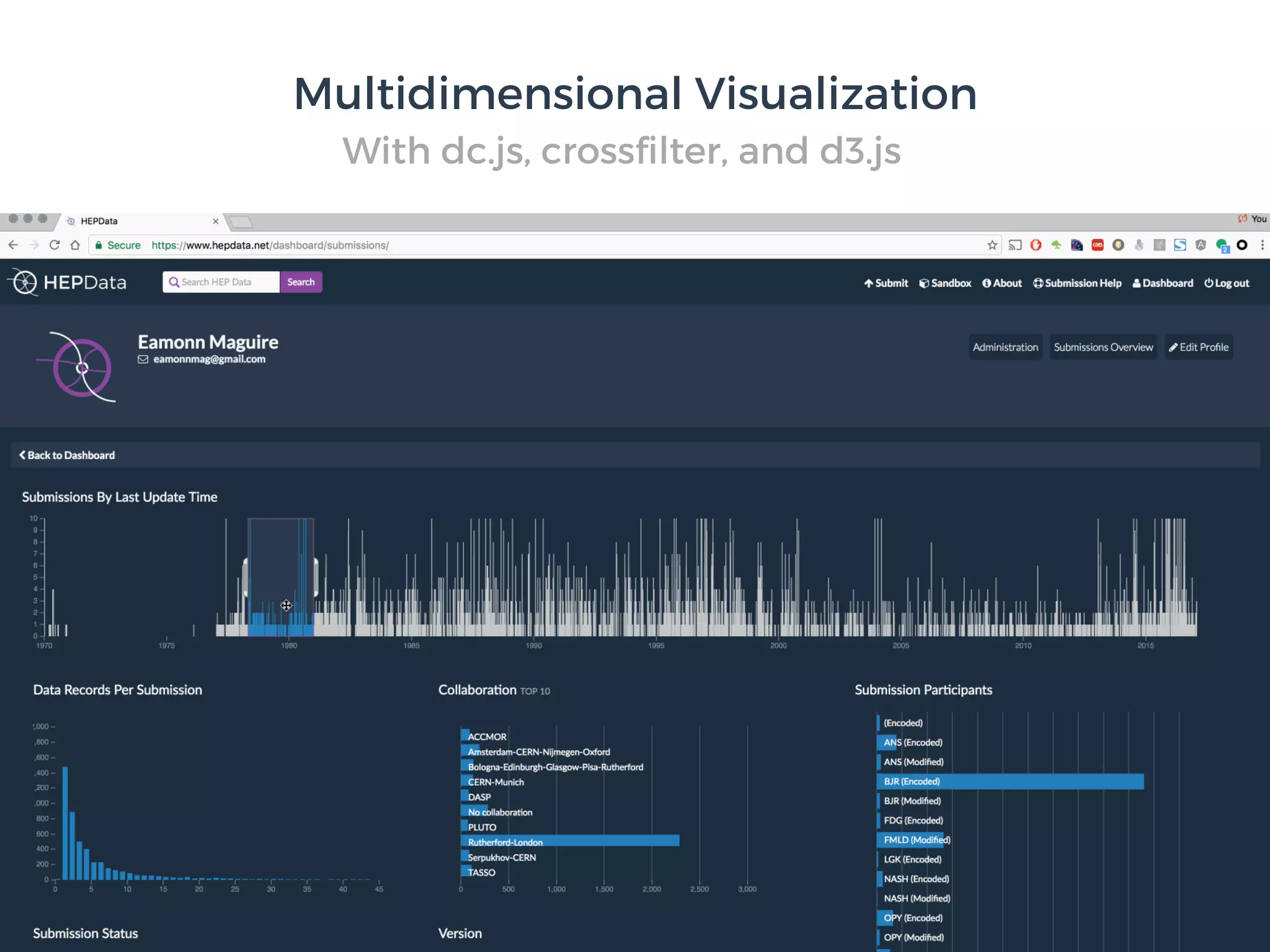Click the HEPData logo
Screen dimensions: 1270x952
point(67,283)
